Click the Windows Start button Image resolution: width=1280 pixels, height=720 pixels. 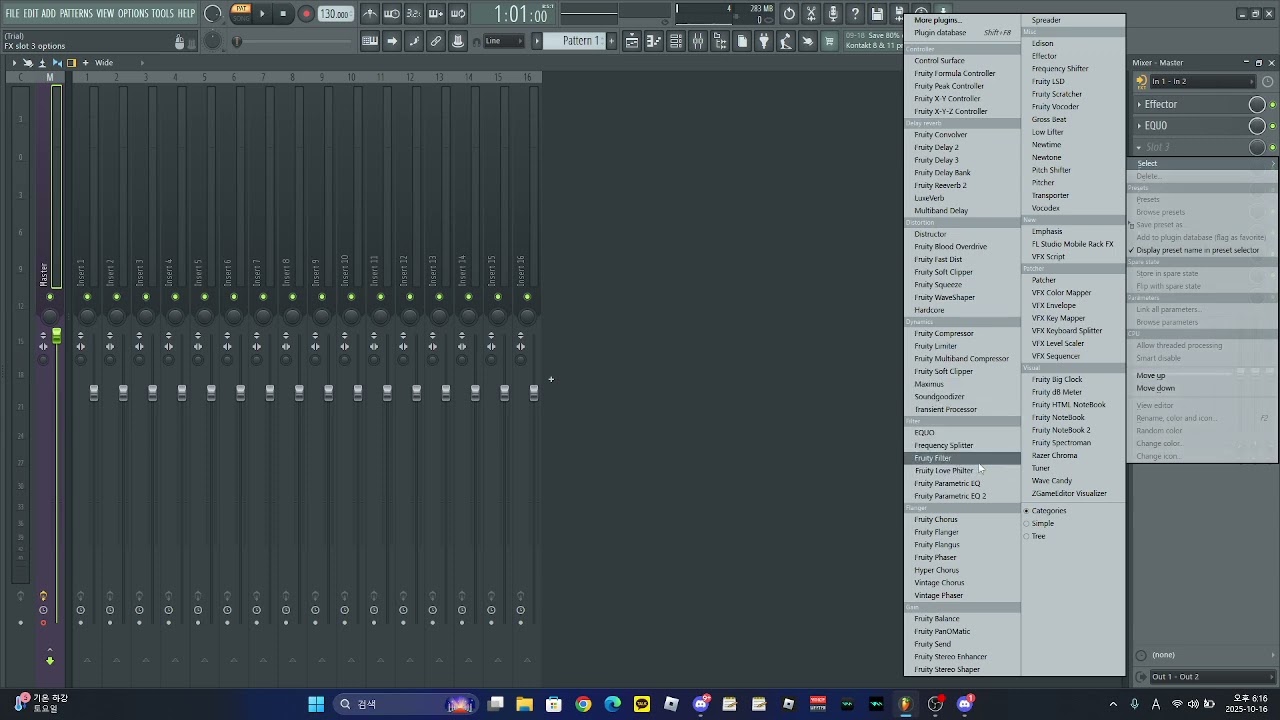click(x=316, y=704)
